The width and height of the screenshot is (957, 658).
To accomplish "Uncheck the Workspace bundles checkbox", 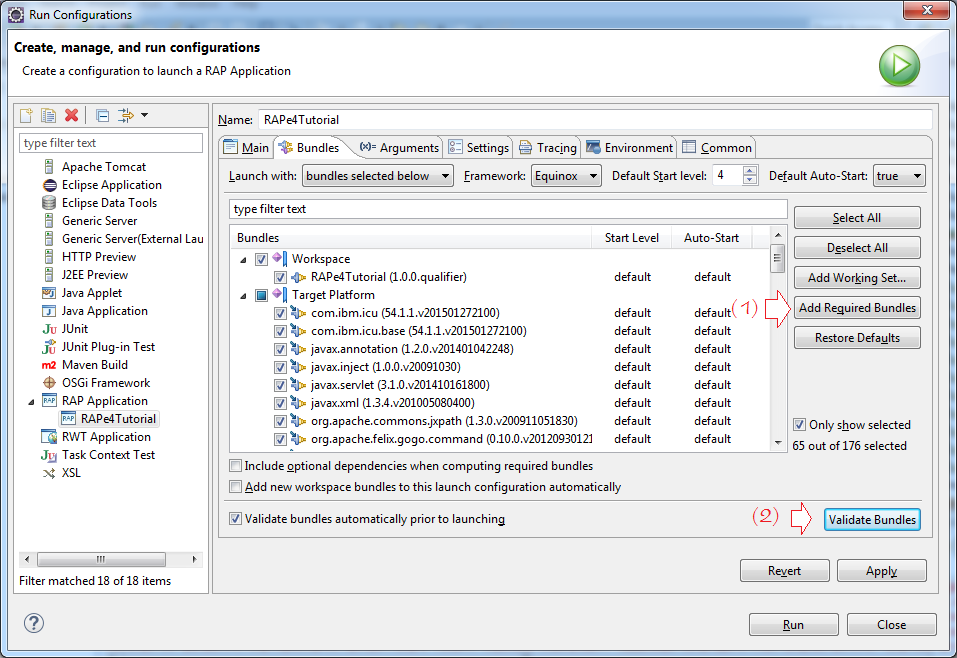I will (261, 259).
